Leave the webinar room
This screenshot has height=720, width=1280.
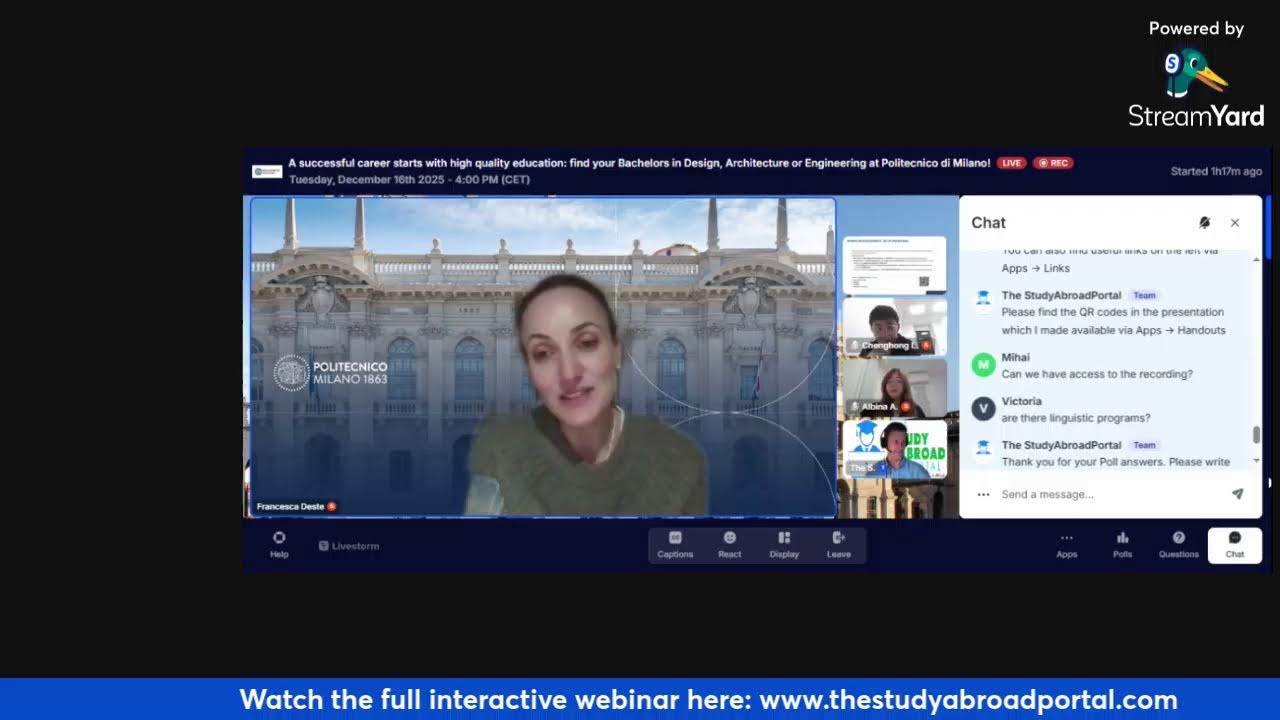point(839,545)
